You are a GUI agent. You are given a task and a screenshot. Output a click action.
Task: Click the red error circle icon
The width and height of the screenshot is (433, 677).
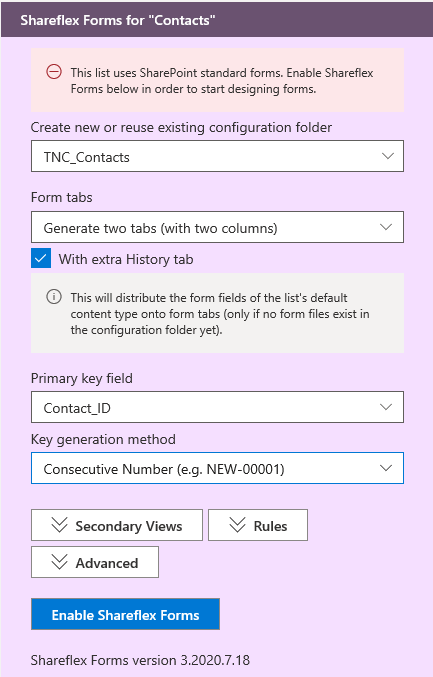(54, 72)
